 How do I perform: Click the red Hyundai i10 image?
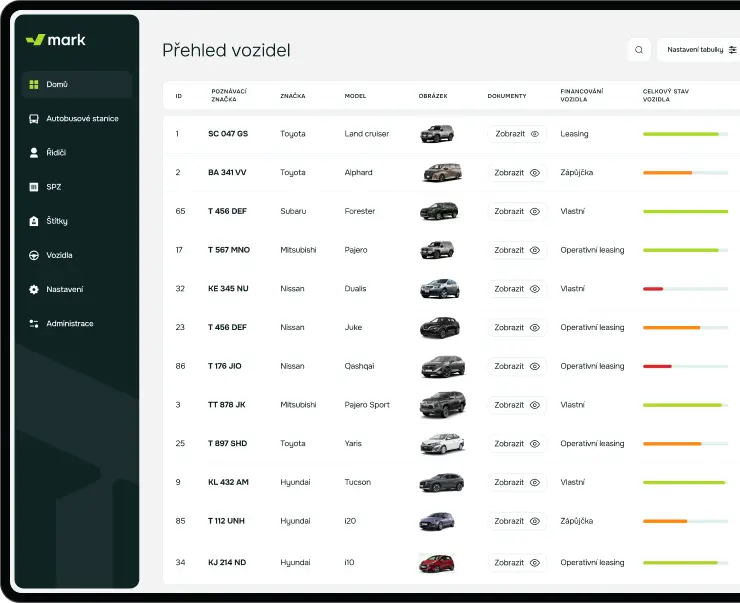click(x=437, y=563)
